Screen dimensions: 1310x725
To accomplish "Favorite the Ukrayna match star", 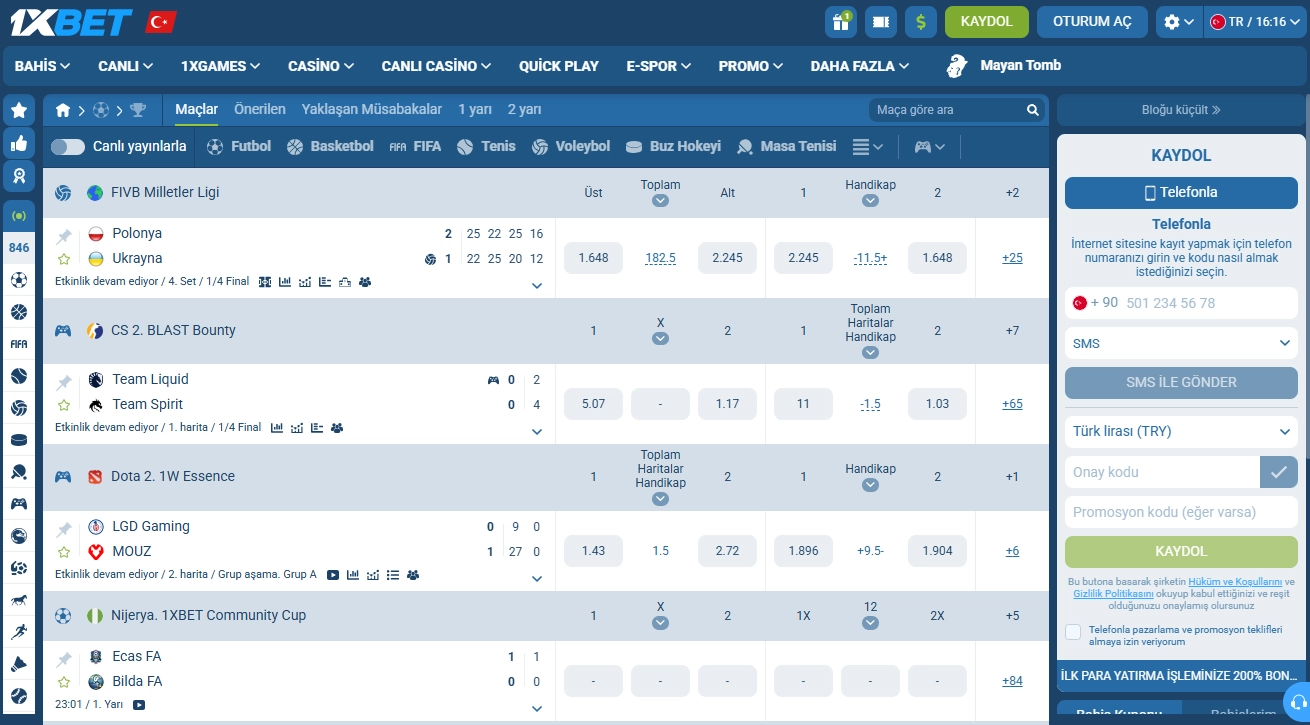I will click(x=64, y=259).
